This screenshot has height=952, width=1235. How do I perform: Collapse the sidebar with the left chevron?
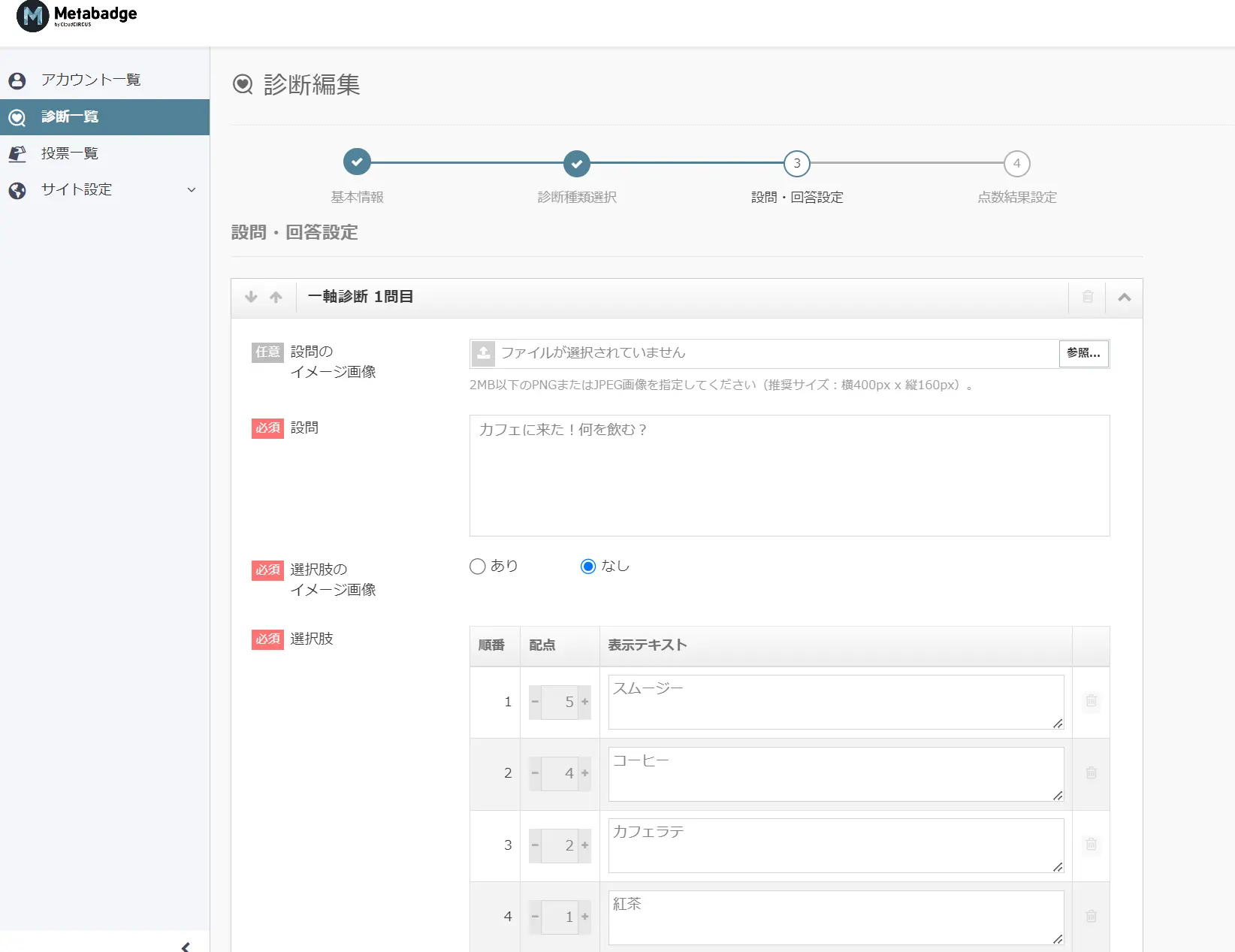[x=186, y=946]
